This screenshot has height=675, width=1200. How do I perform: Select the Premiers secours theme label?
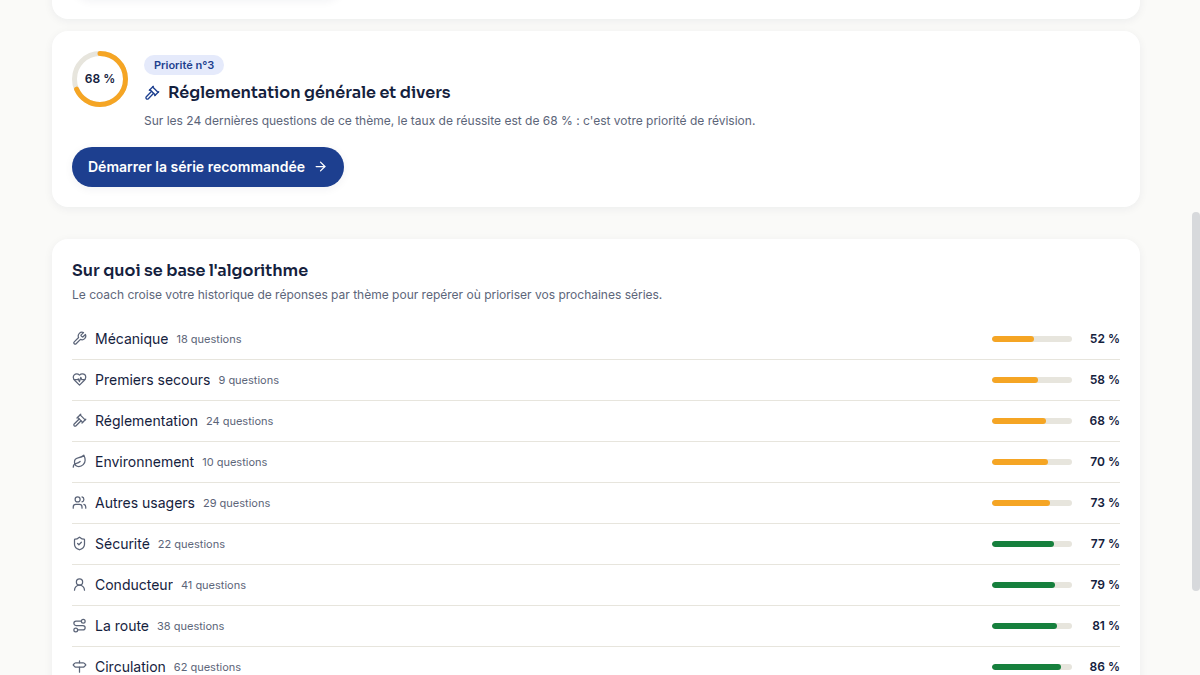point(152,380)
